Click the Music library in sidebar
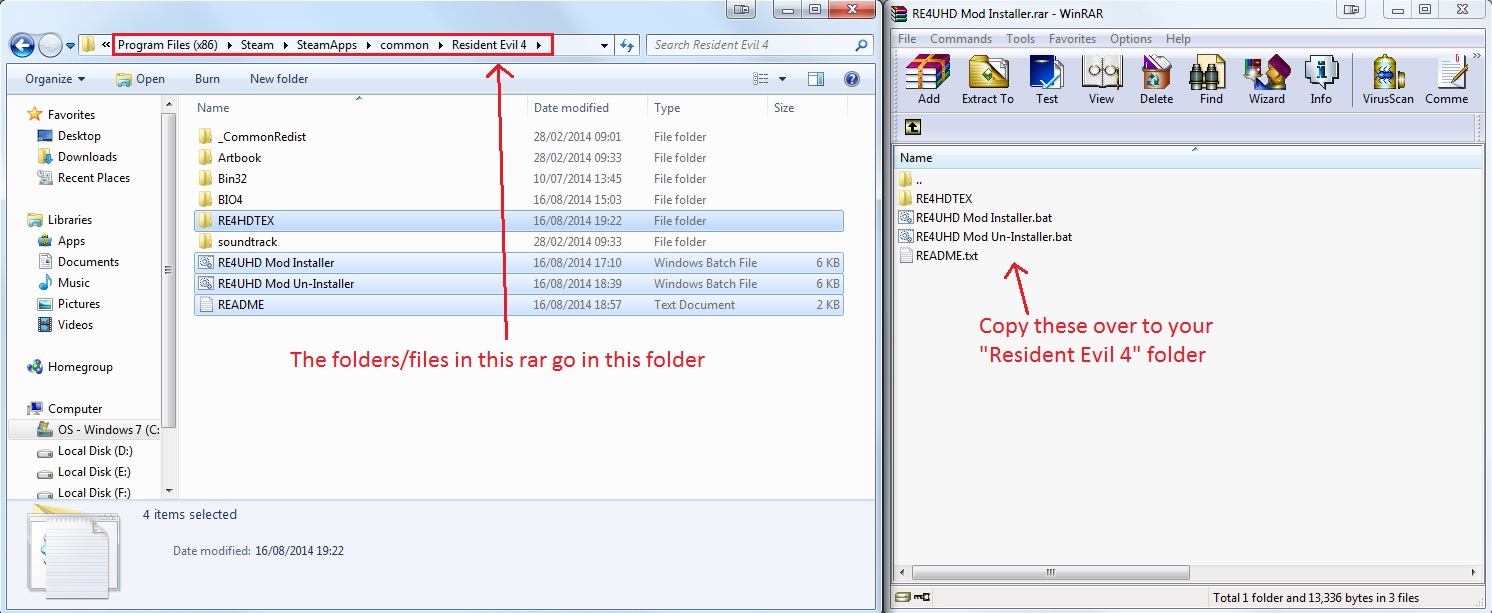Screen dimensions: 1492x613 73,283
